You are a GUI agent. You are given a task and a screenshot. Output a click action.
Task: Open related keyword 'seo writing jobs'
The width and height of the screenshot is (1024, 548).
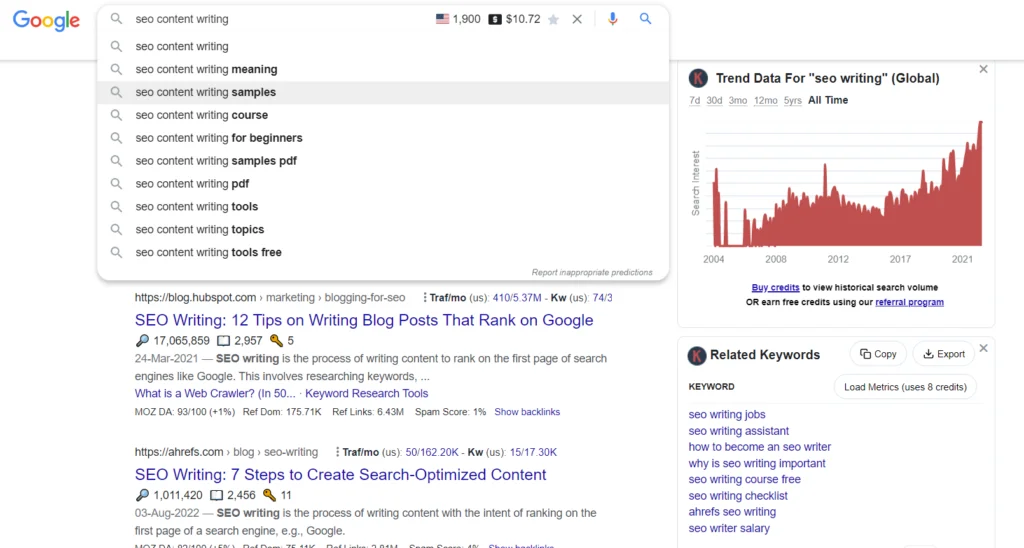(727, 415)
